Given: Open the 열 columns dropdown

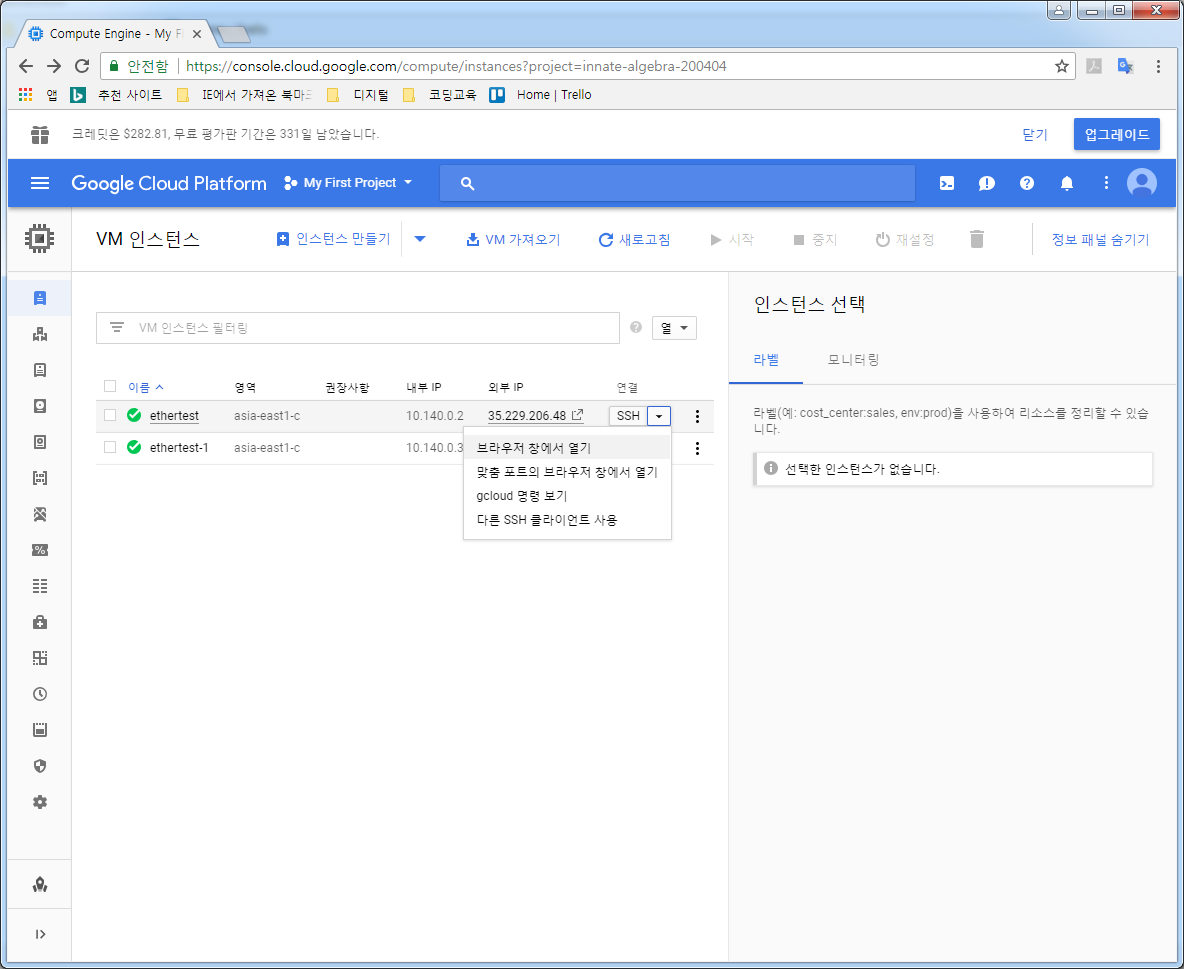Looking at the screenshot, I should pos(674,328).
